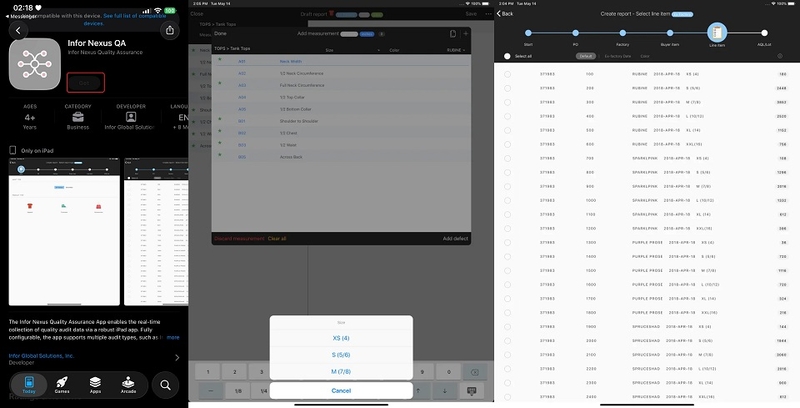View the first app preview screenshot thumbnail
Screen dimensions: 800x408
click(x=64, y=232)
